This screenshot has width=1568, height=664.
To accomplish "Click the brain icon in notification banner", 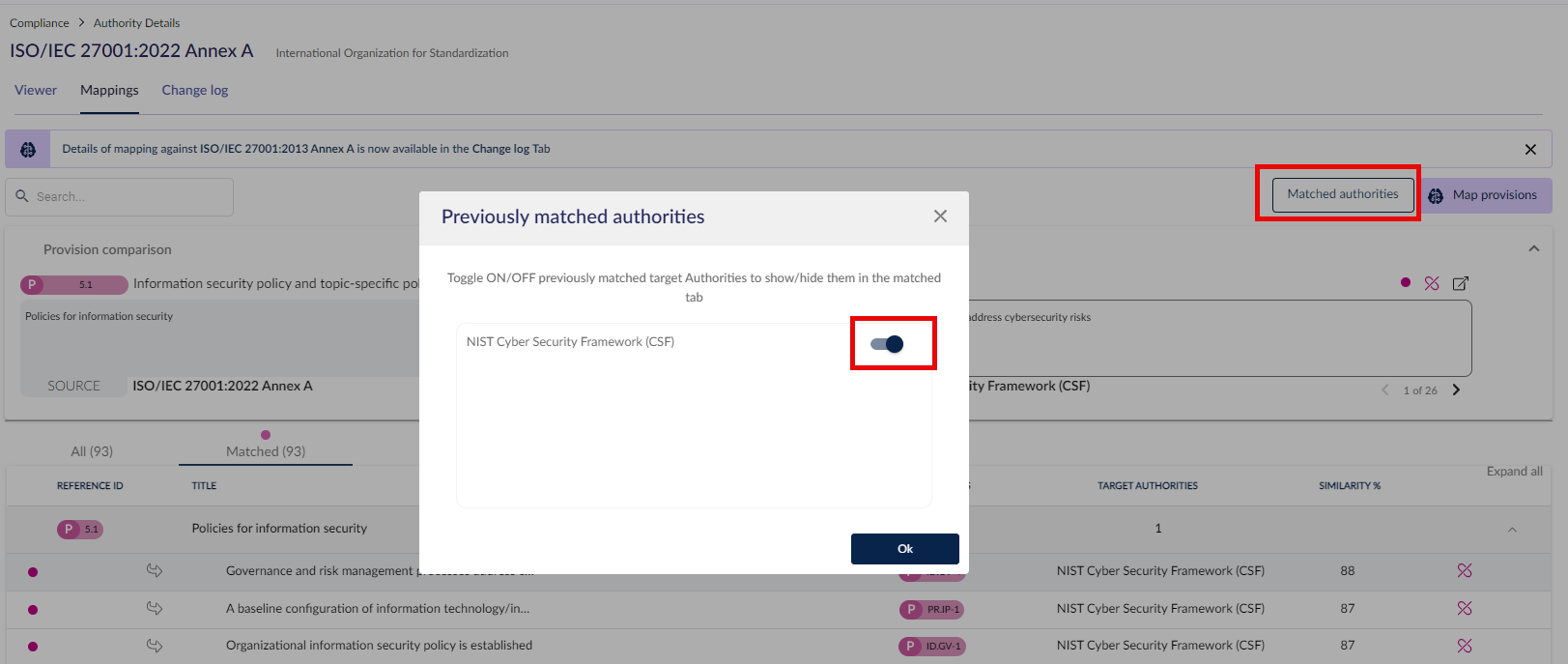I will coord(28,149).
